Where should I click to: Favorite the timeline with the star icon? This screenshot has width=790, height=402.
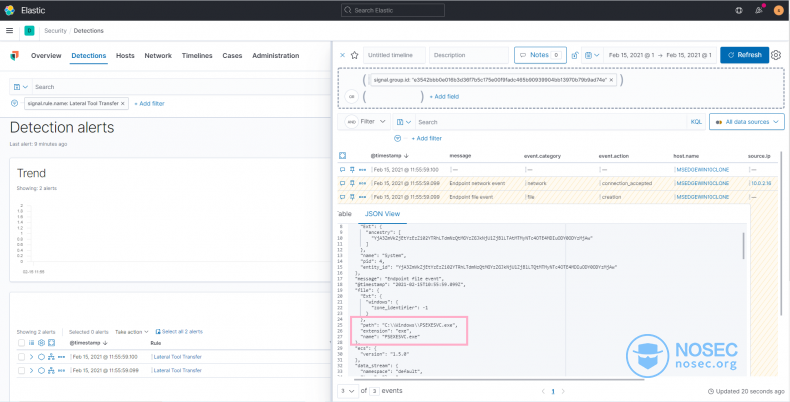click(354, 55)
